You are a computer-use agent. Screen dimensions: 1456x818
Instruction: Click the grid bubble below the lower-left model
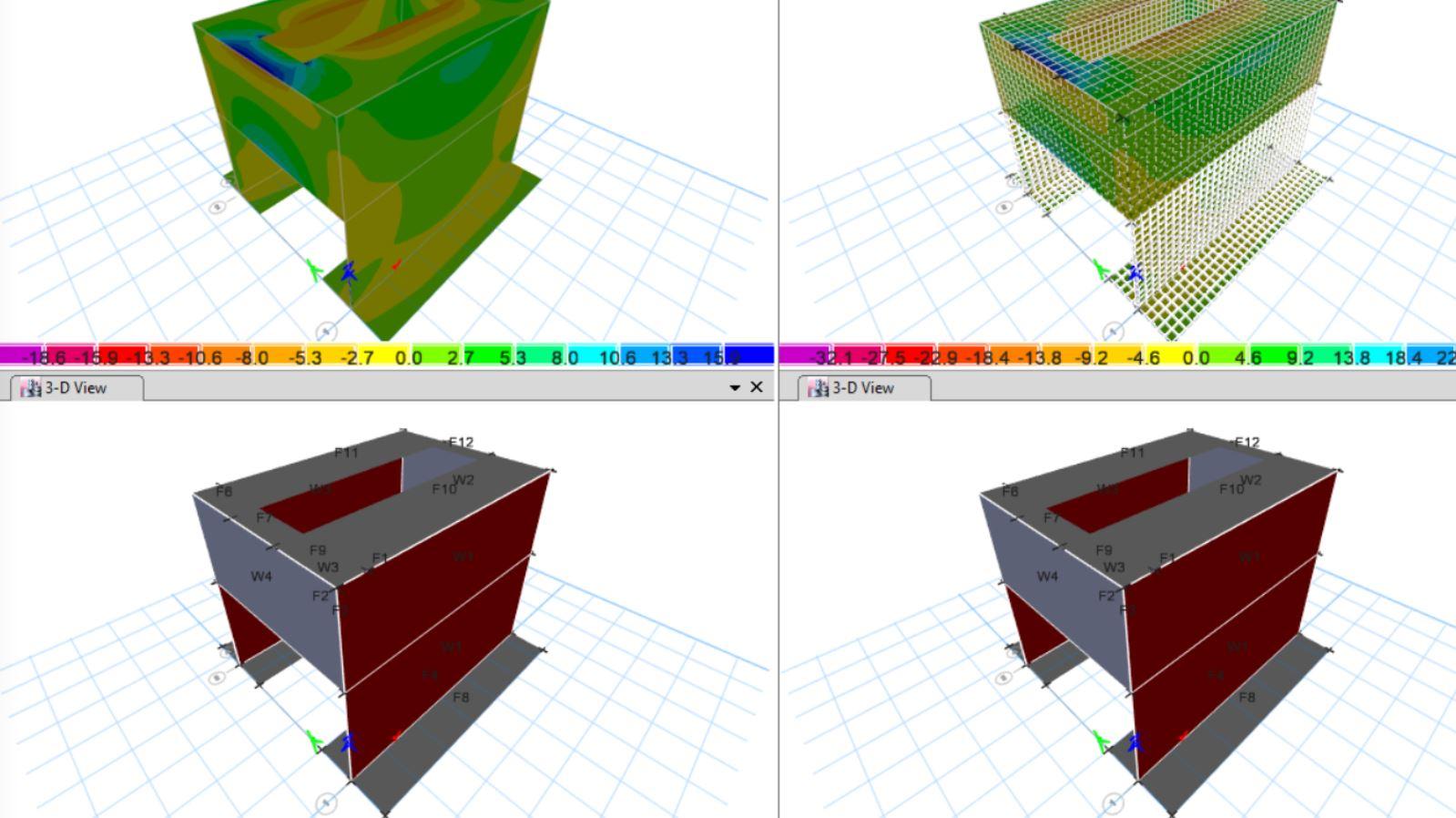(x=326, y=803)
